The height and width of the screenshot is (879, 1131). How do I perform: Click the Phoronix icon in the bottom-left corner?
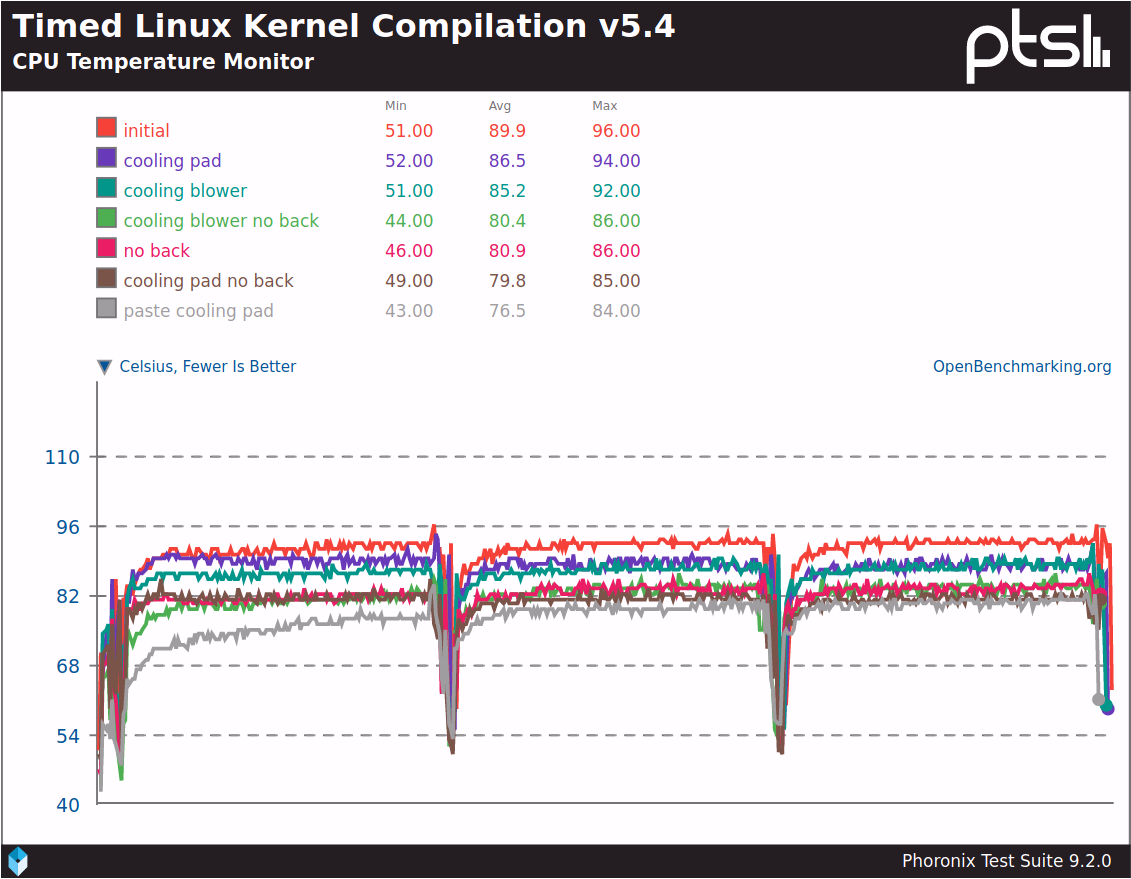18,861
